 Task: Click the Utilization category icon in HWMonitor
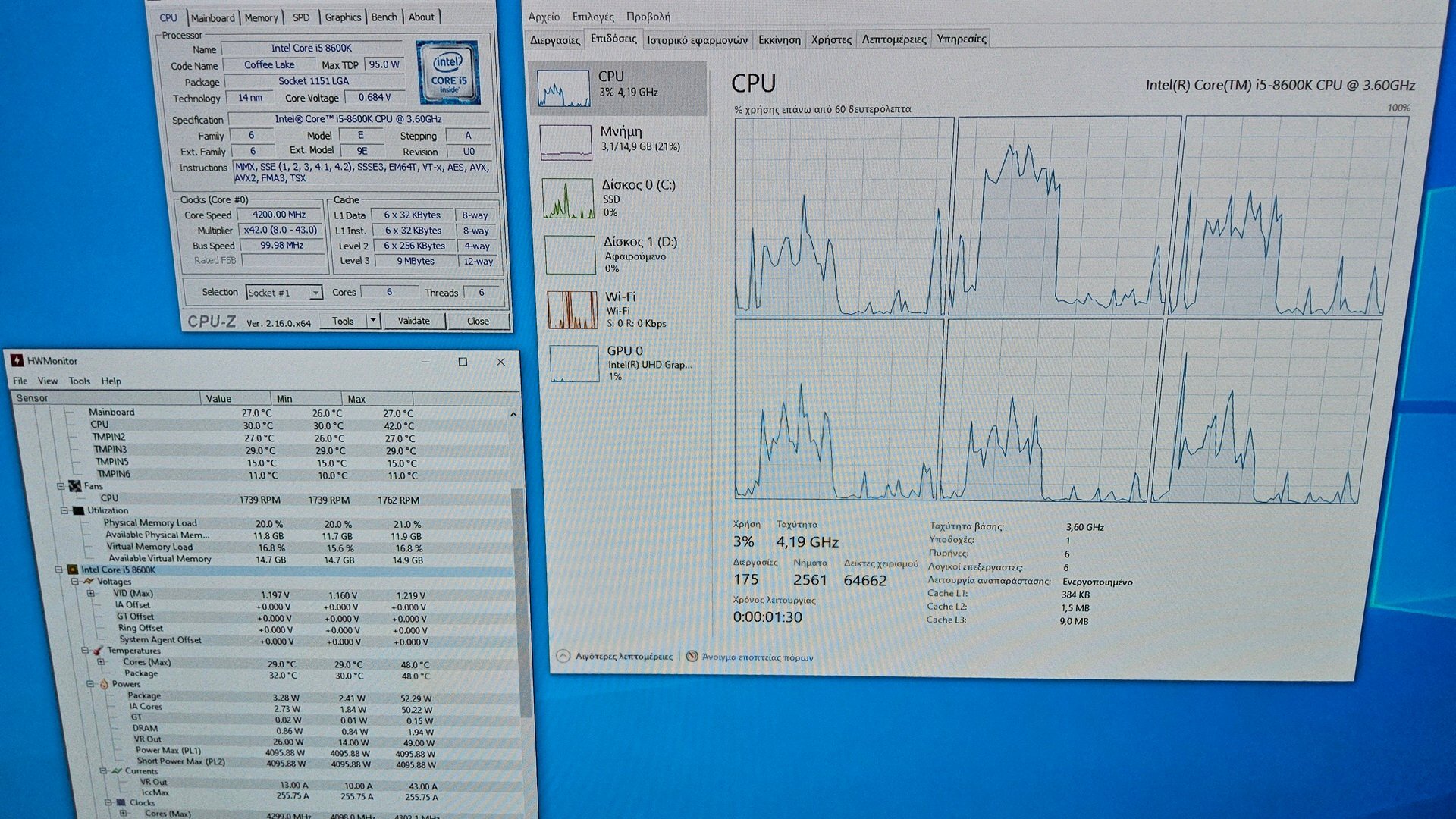[78, 510]
